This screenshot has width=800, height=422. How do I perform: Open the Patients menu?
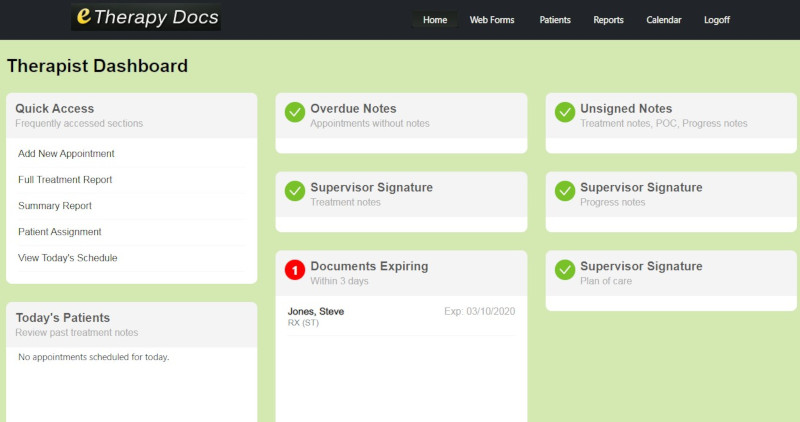point(555,20)
